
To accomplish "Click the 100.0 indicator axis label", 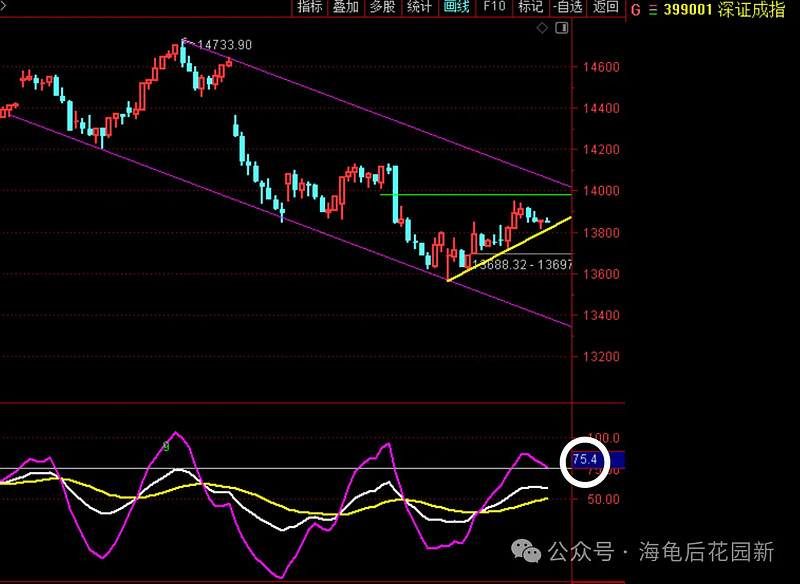I will coord(603,438).
